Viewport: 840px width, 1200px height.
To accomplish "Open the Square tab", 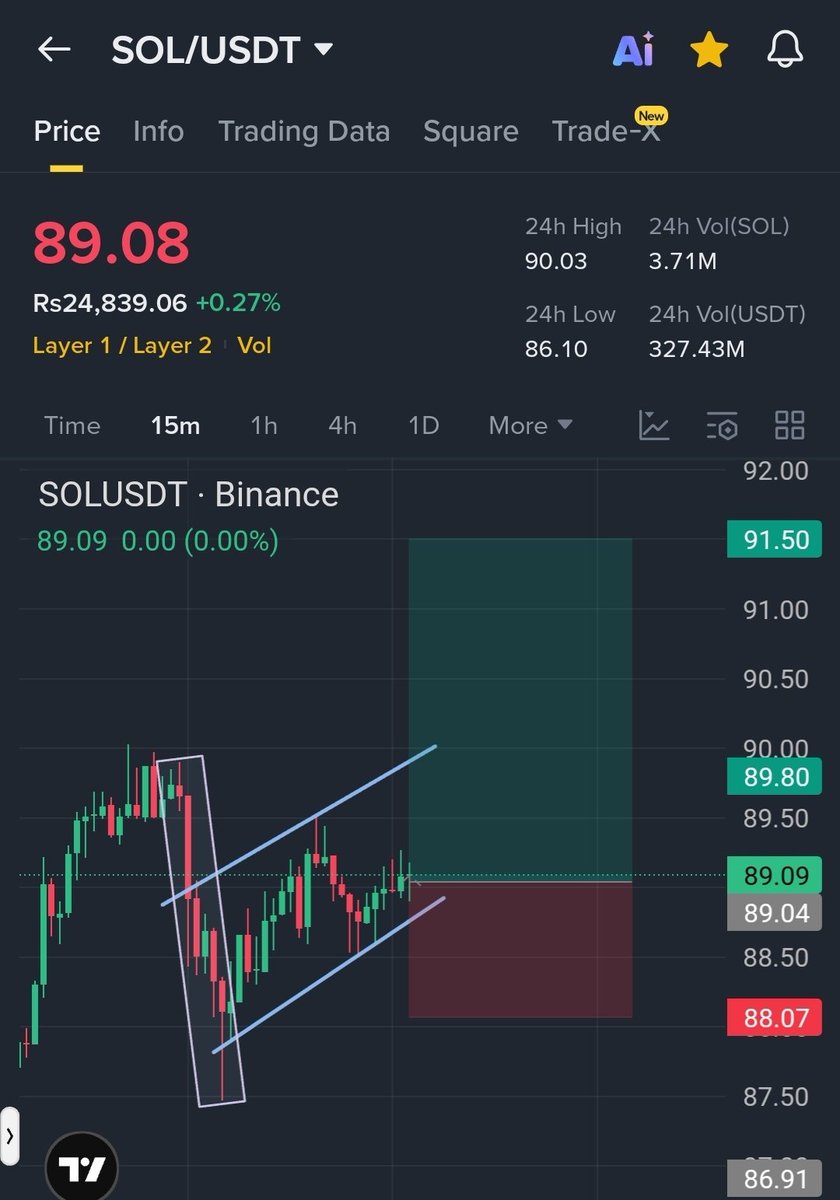I will 471,131.
